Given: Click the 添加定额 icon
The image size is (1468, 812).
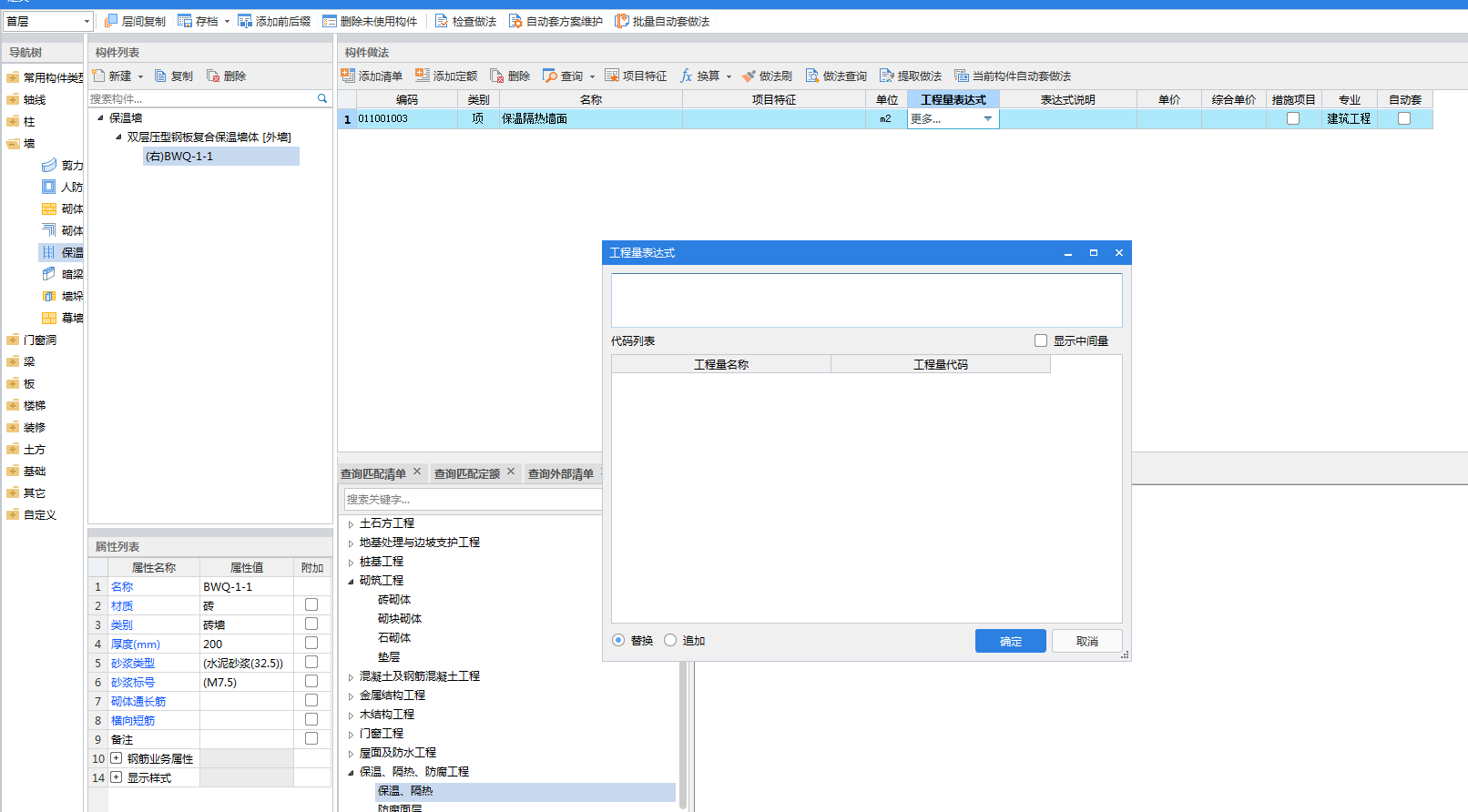Looking at the screenshot, I should [x=423, y=76].
